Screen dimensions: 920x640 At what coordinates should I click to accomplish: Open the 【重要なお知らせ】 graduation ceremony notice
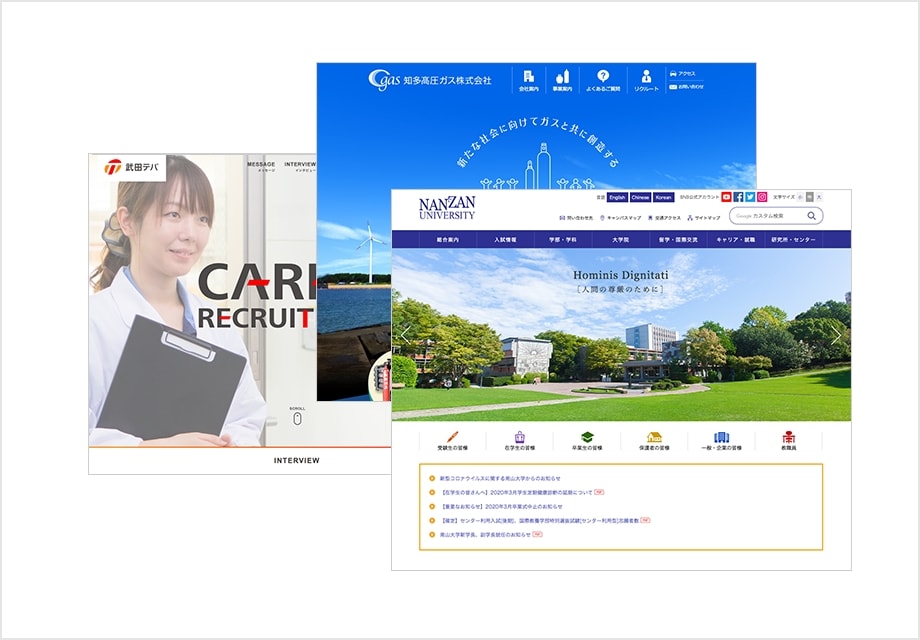click(501, 506)
